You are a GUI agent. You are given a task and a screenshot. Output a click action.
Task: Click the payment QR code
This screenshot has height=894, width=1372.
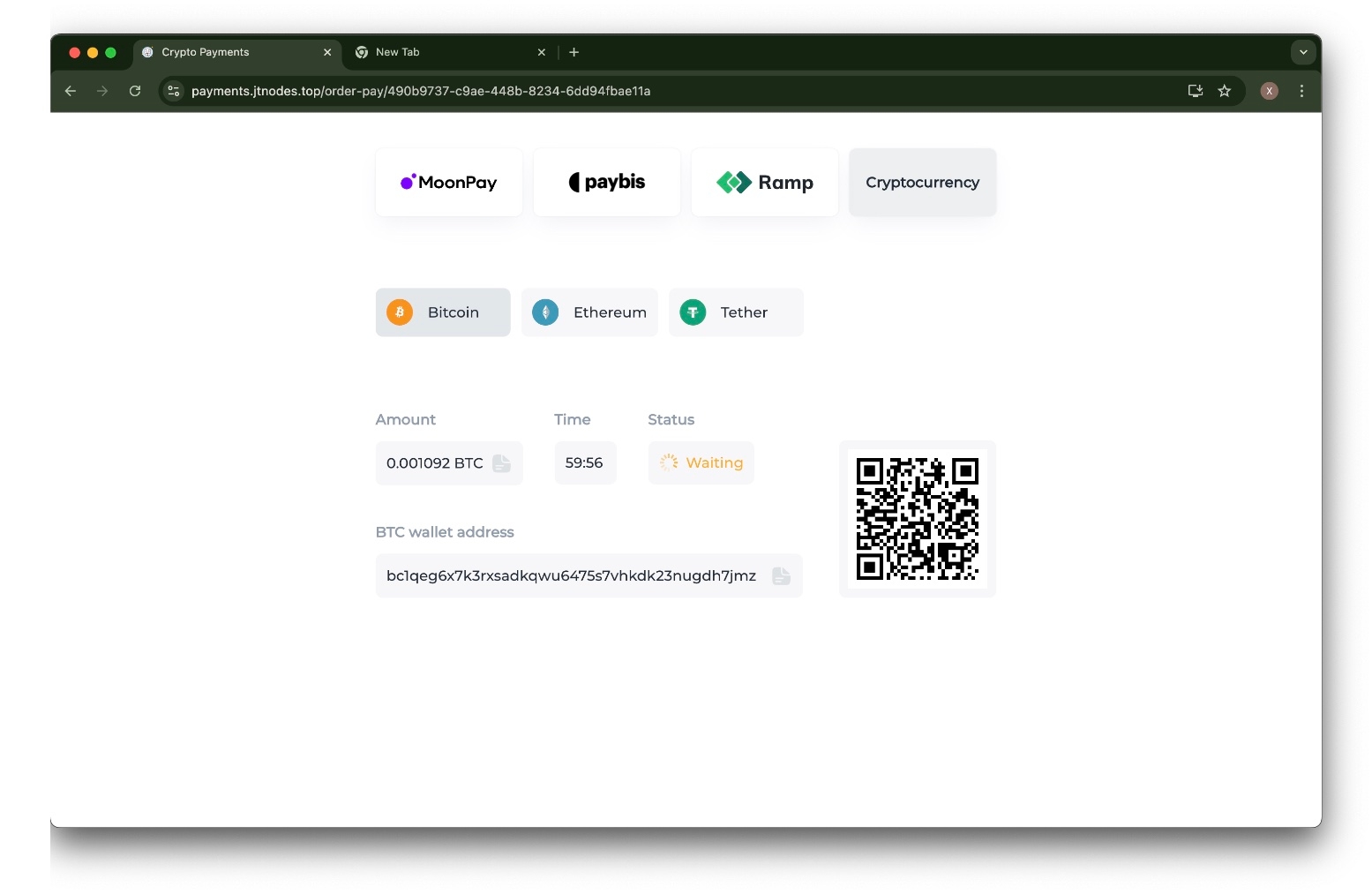pyautogui.click(x=918, y=519)
